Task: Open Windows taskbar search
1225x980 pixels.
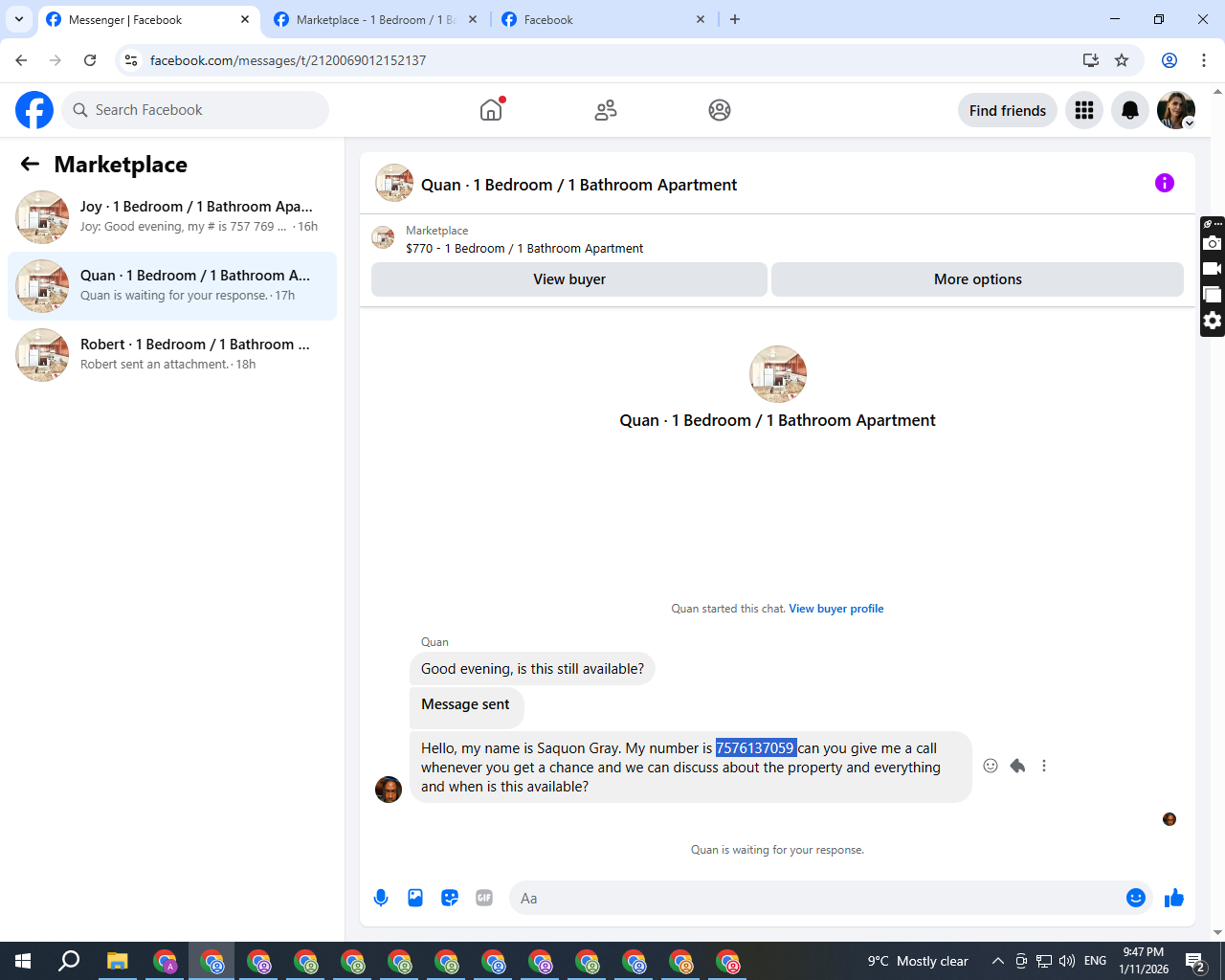Action: click(69, 961)
